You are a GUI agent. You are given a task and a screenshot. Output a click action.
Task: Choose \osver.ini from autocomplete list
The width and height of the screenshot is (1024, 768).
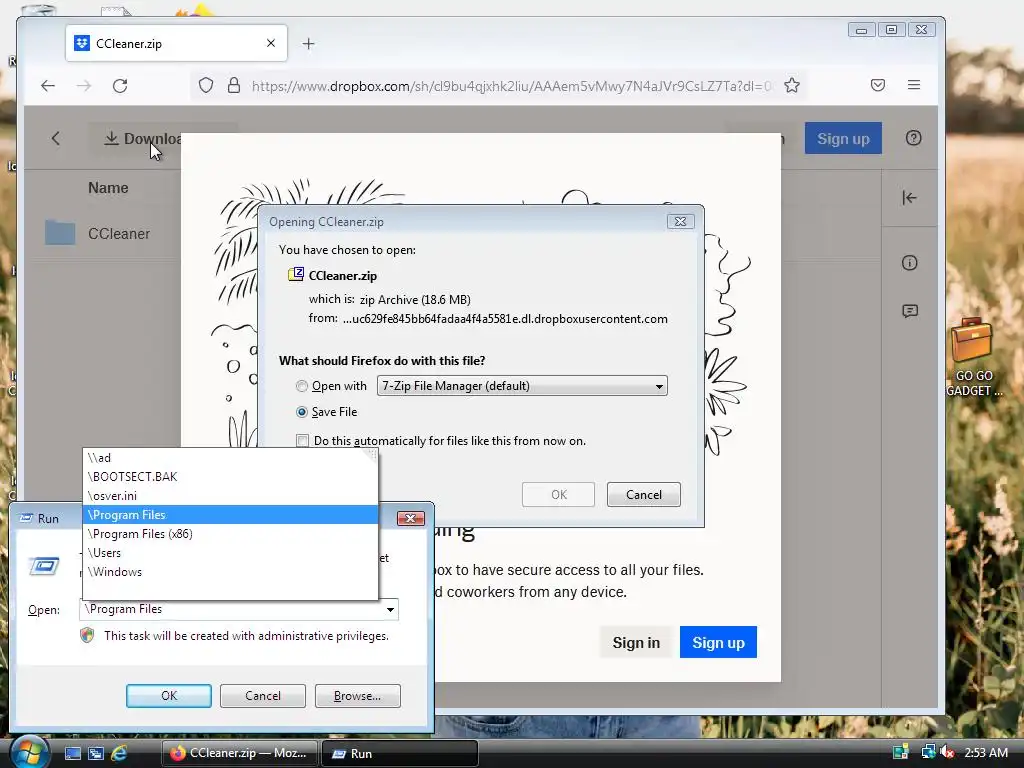click(230, 496)
